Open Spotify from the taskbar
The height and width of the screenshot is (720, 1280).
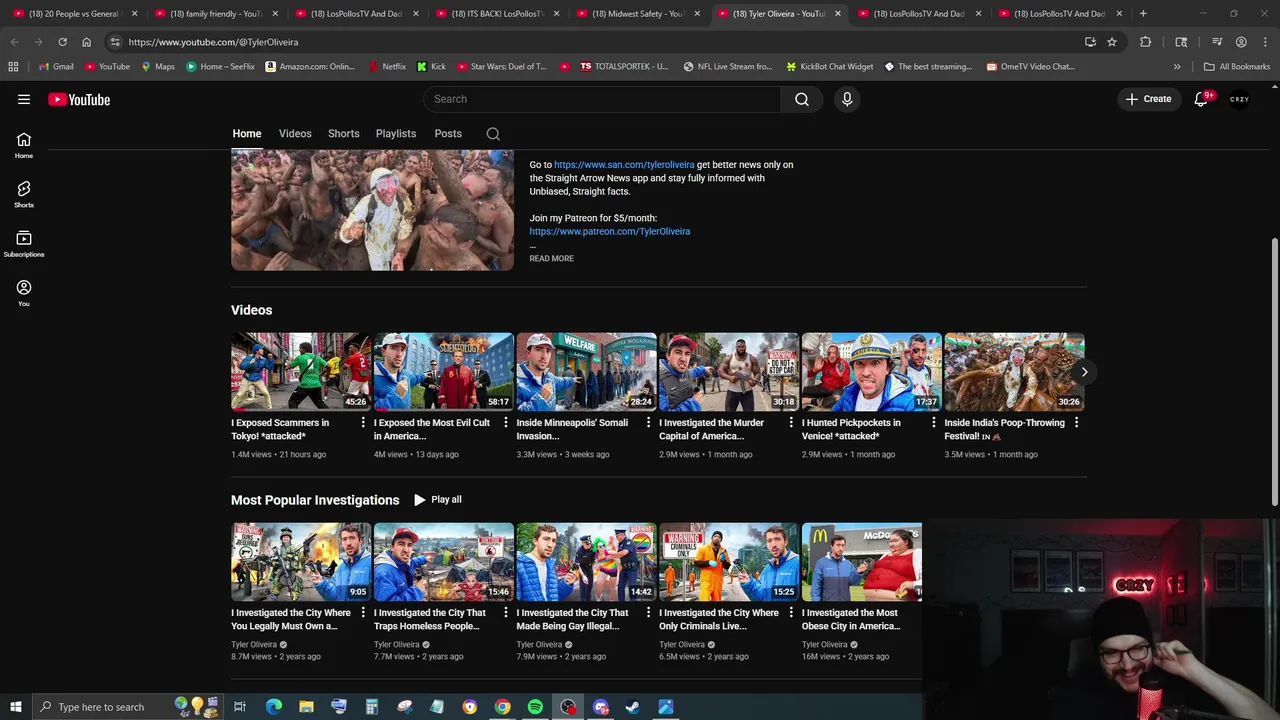coord(535,707)
